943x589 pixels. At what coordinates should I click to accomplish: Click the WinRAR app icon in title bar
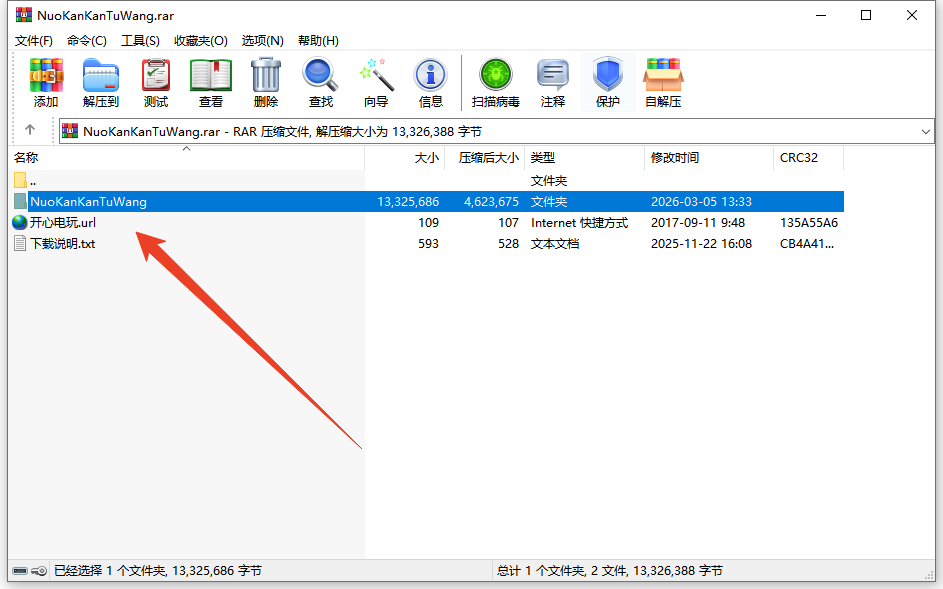pos(23,15)
